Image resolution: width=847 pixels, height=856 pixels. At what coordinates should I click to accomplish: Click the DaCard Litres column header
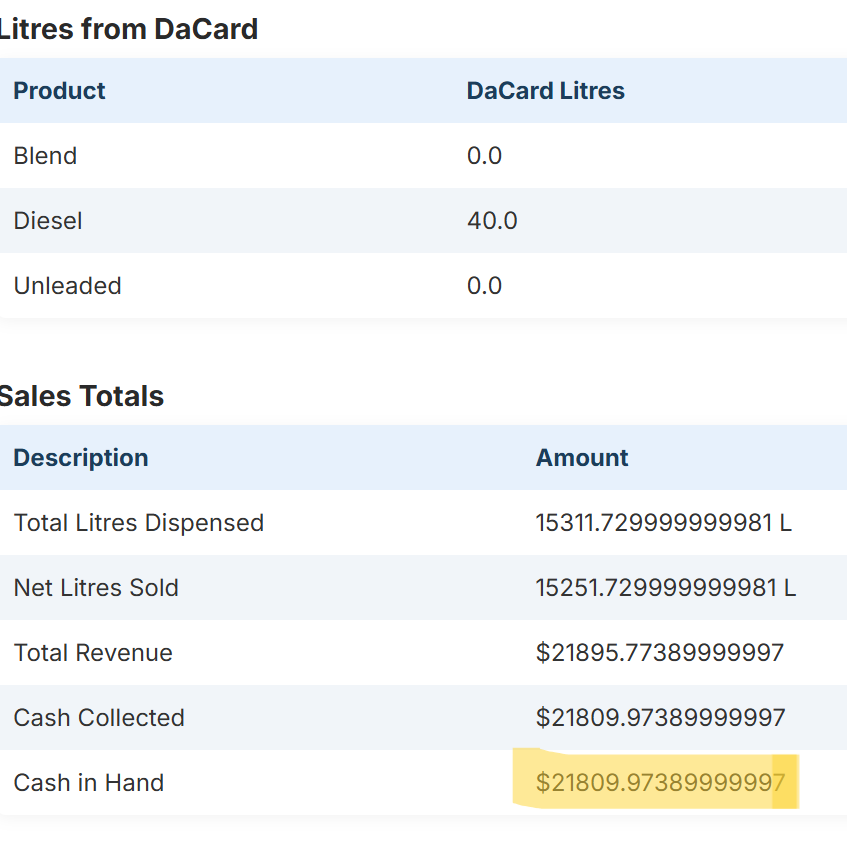(x=545, y=91)
